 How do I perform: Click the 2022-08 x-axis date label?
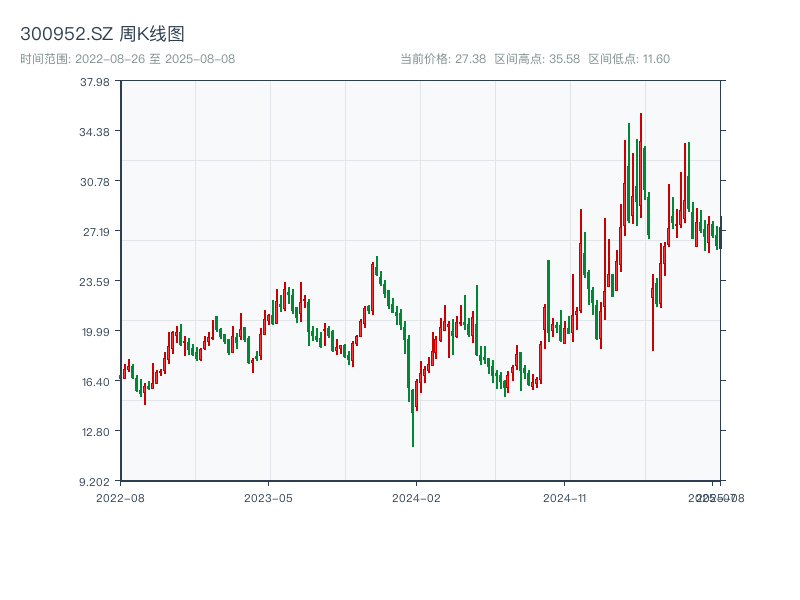[x=120, y=497]
